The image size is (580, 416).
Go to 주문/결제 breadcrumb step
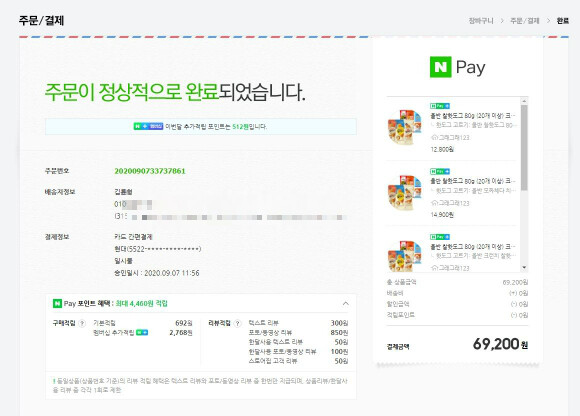tap(525, 21)
